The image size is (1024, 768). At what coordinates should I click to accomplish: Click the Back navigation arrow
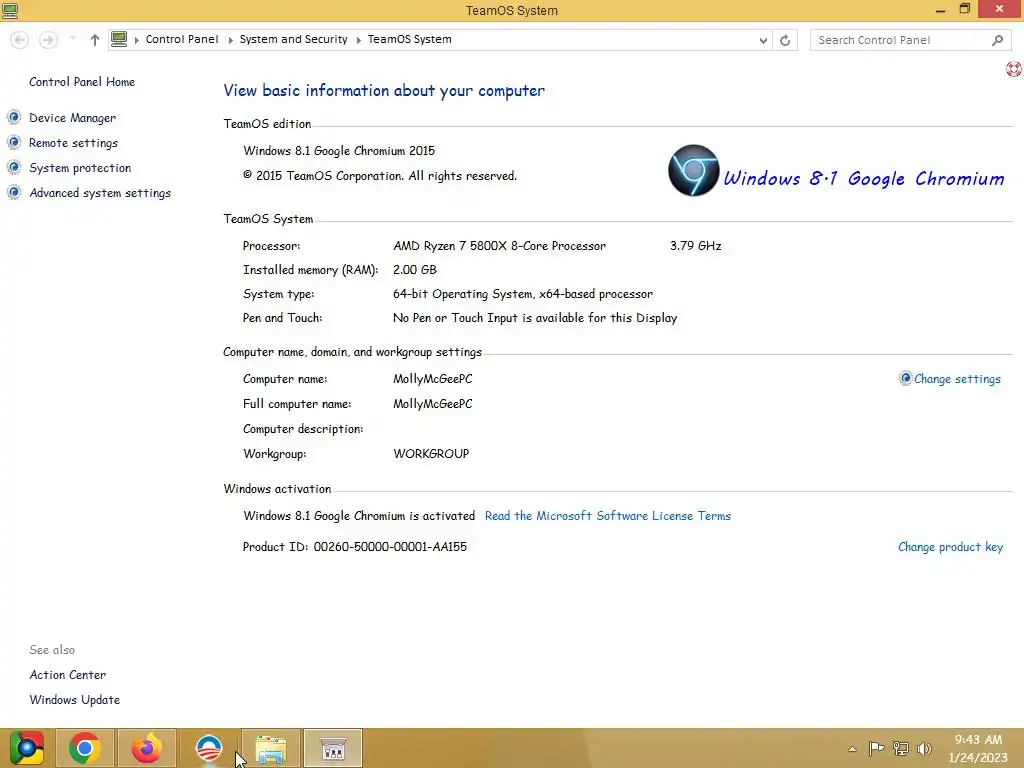[20, 40]
